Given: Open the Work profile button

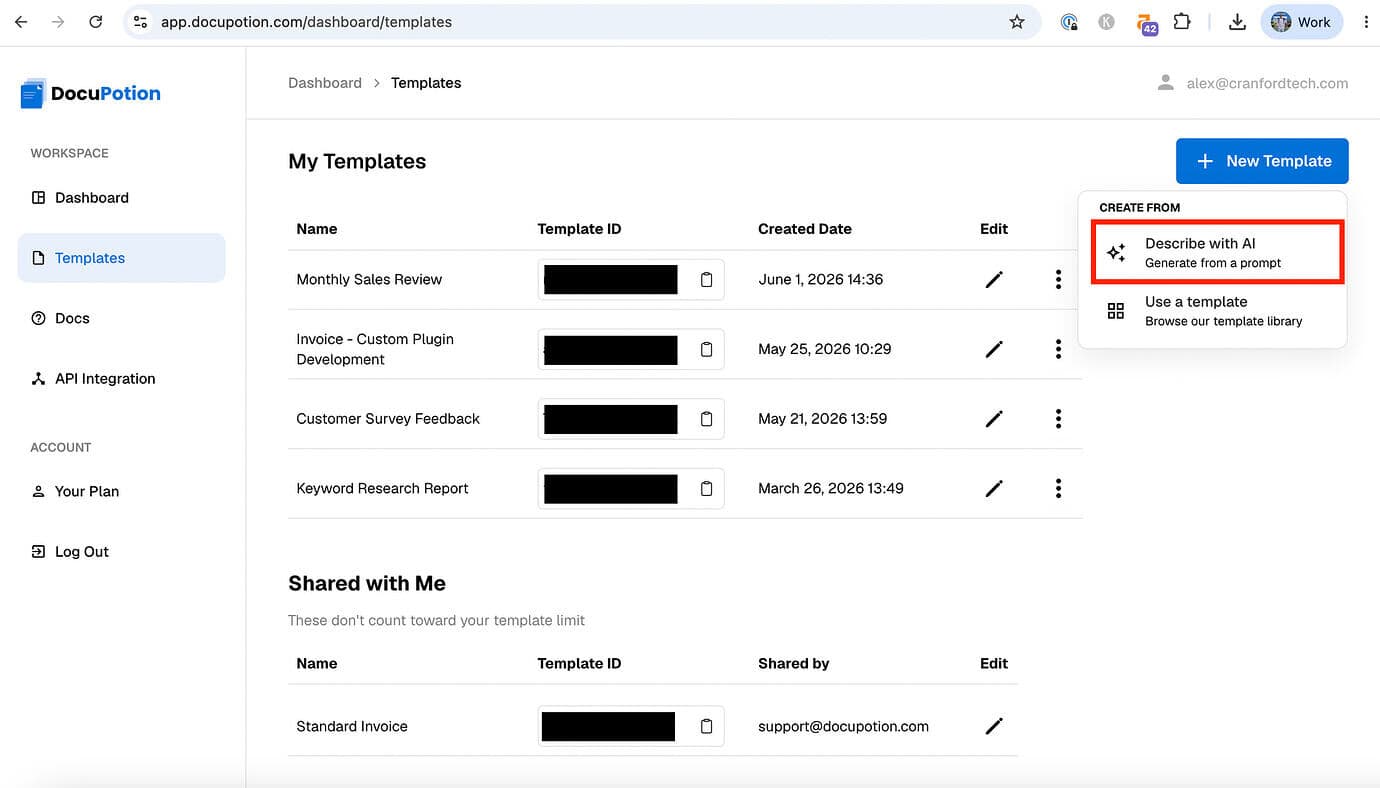Looking at the screenshot, I should click(1301, 21).
